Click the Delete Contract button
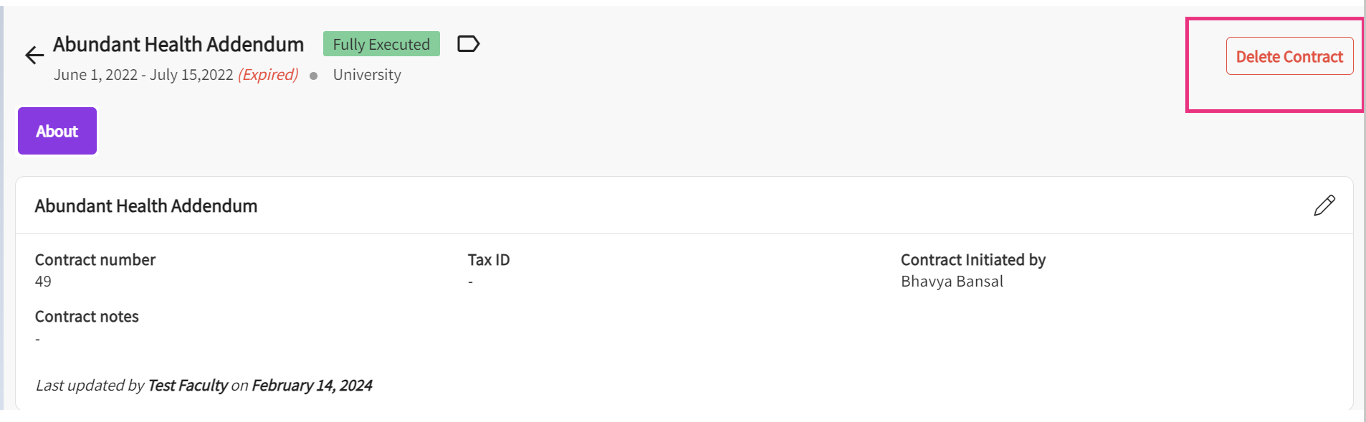 tap(1289, 57)
